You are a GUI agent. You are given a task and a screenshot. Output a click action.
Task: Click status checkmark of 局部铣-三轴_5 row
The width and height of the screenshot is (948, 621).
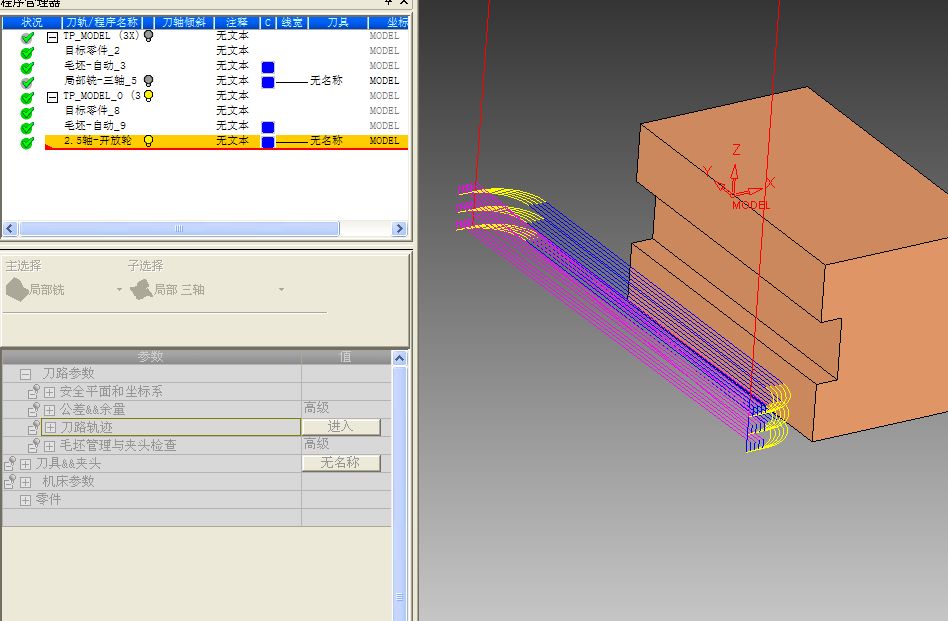click(x=27, y=83)
